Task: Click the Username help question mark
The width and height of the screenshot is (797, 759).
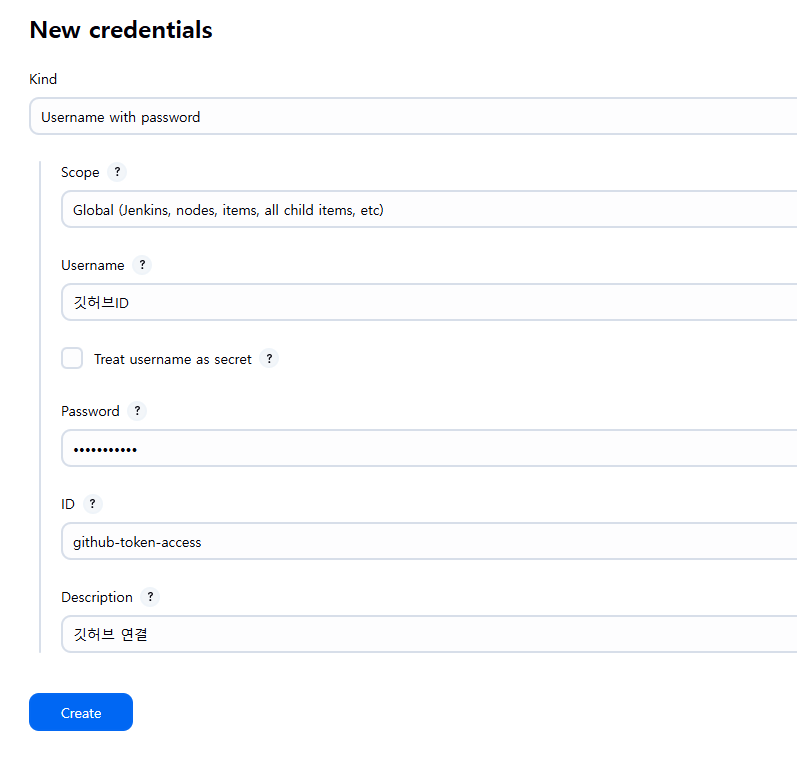Action: click(142, 265)
